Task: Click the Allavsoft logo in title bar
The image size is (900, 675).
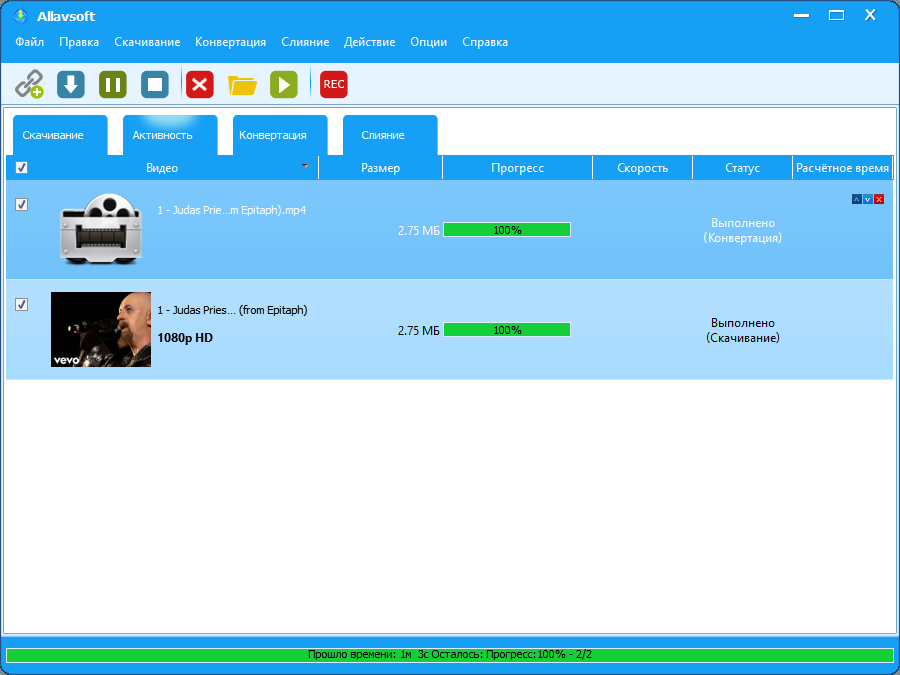Action: point(21,15)
